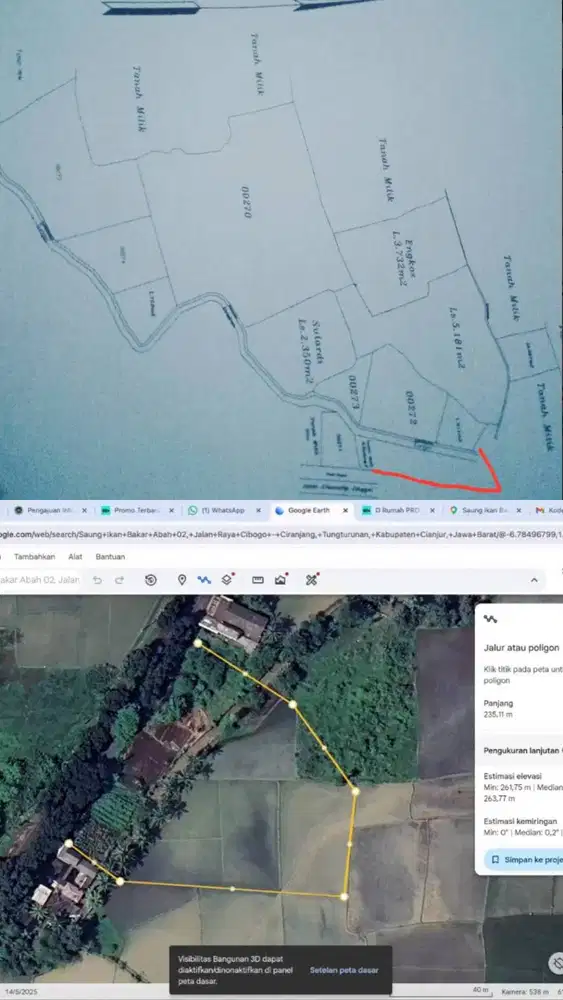Click the compass rotation button on map
This screenshot has height=1000, width=563.
[556, 962]
